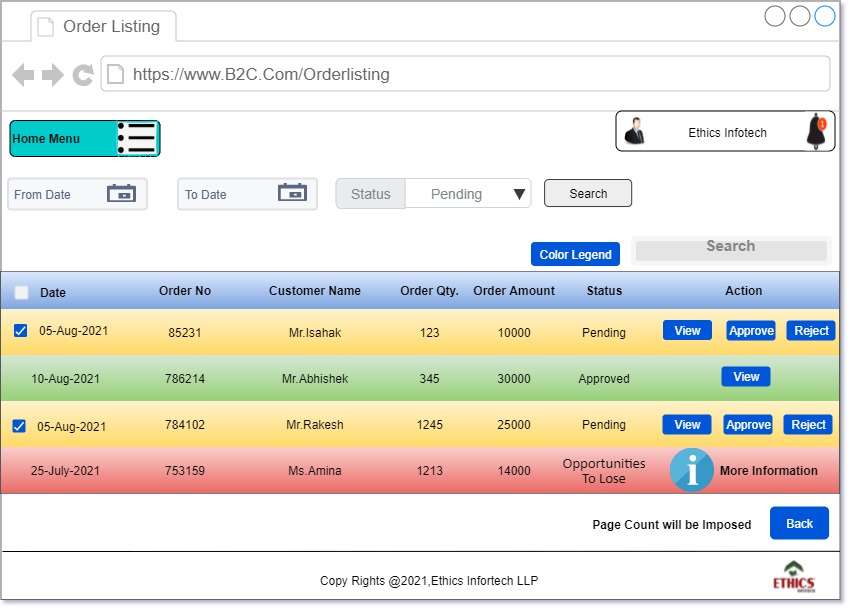Toggle the select-all checkbox in table header
The width and height of the screenshot is (852, 611).
(x=22, y=293)
